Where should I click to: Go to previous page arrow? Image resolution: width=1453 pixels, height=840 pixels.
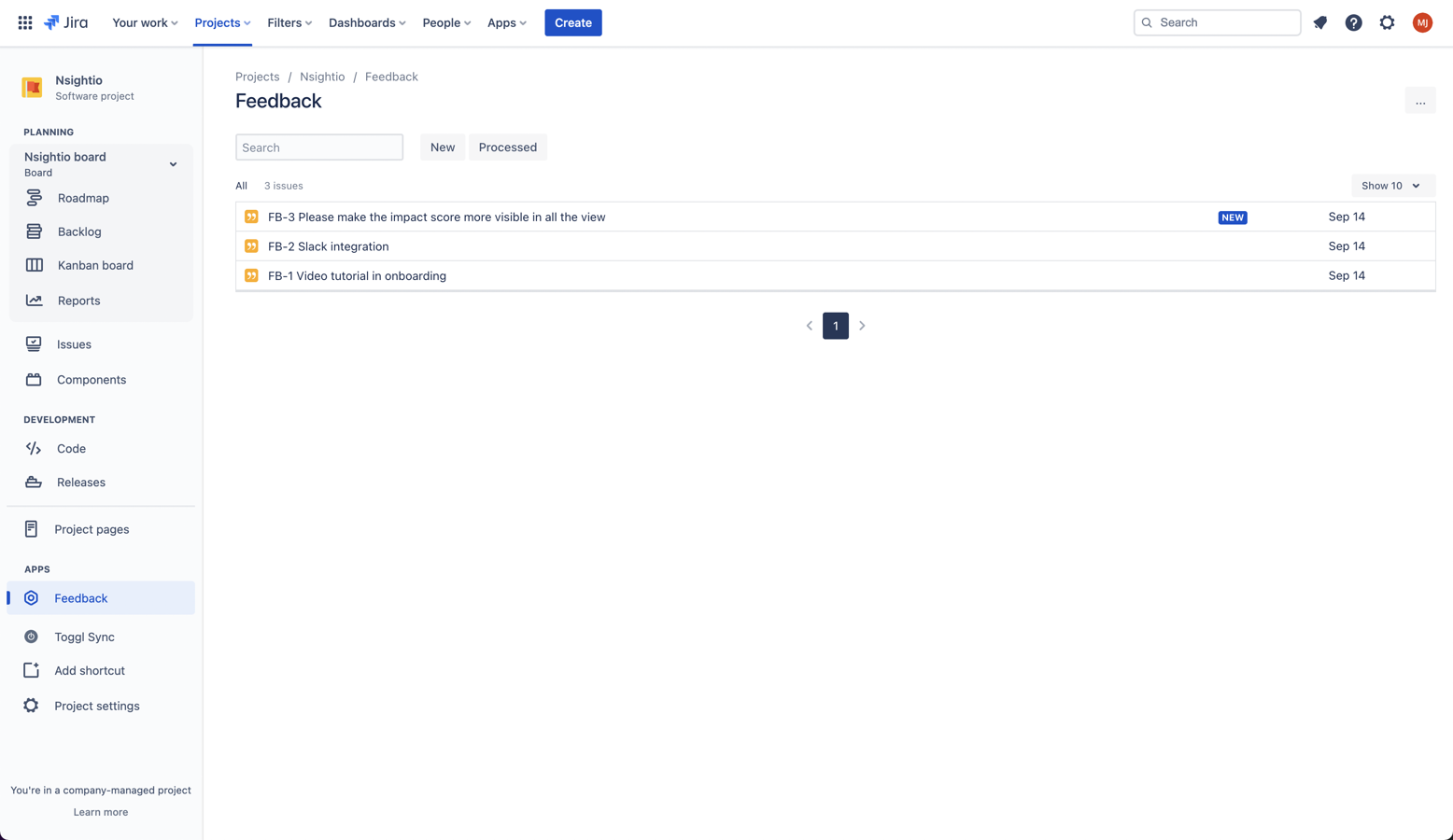(x=810, y=326)
